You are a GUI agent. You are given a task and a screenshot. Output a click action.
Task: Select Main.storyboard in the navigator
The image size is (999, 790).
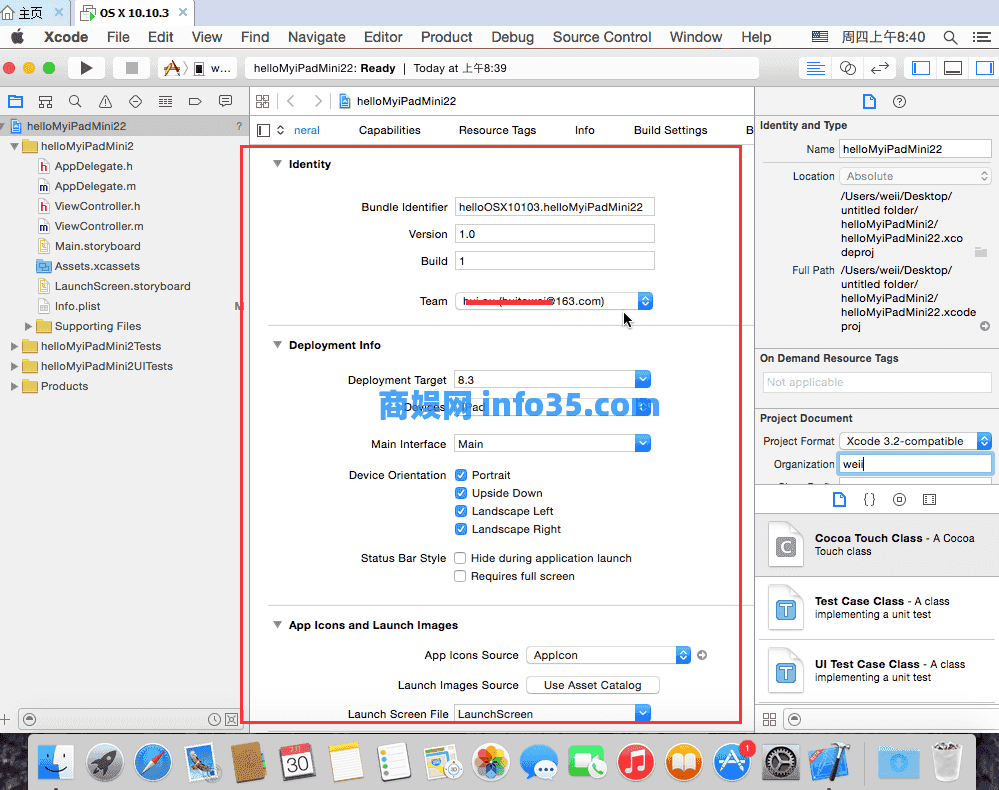(x=97, y=246)
